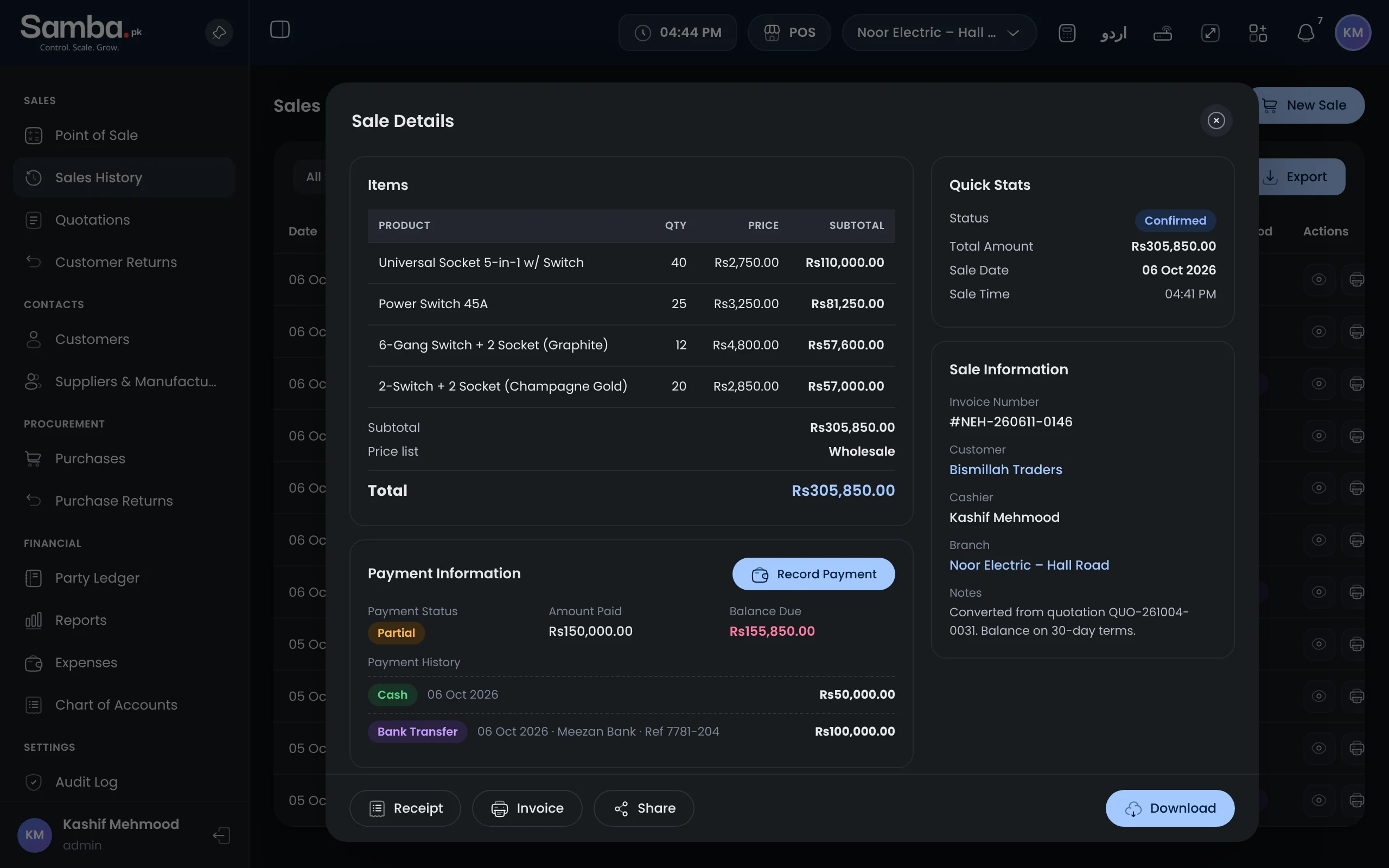Open Party Ledger in sidebar
1389x868 pixels.
(x=124, y=578)
